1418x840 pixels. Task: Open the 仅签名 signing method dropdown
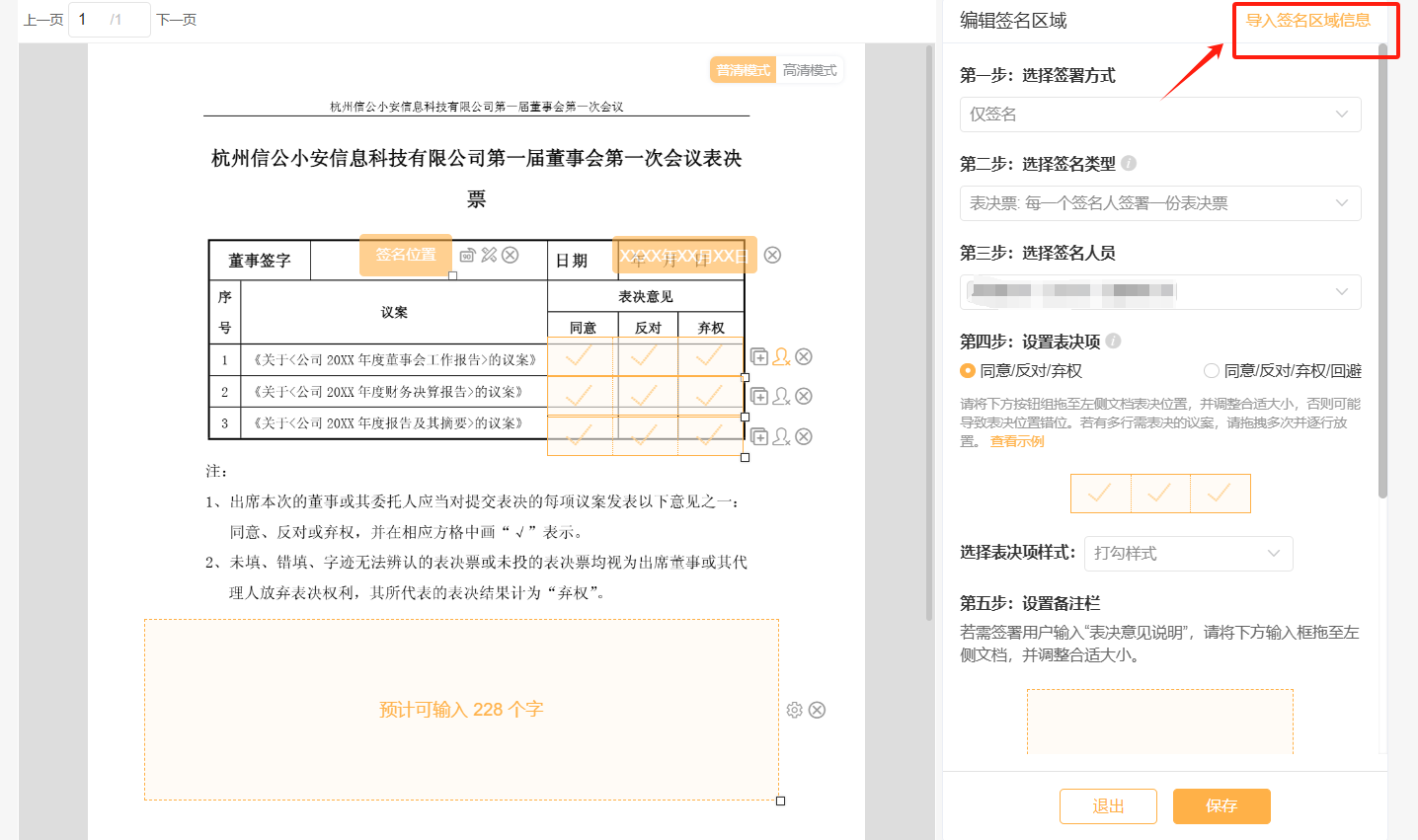pos(1160,115)
